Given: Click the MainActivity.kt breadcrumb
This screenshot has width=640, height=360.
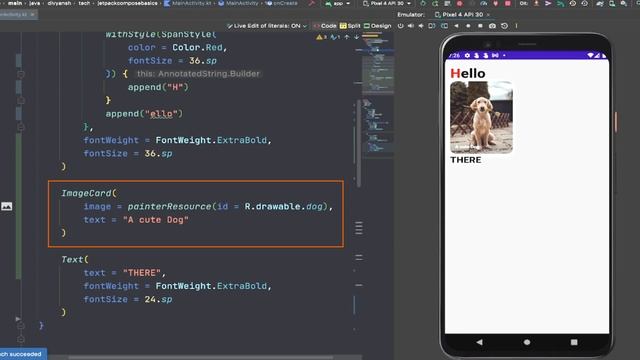Looking at the screenshot, I should coord(188,3).
